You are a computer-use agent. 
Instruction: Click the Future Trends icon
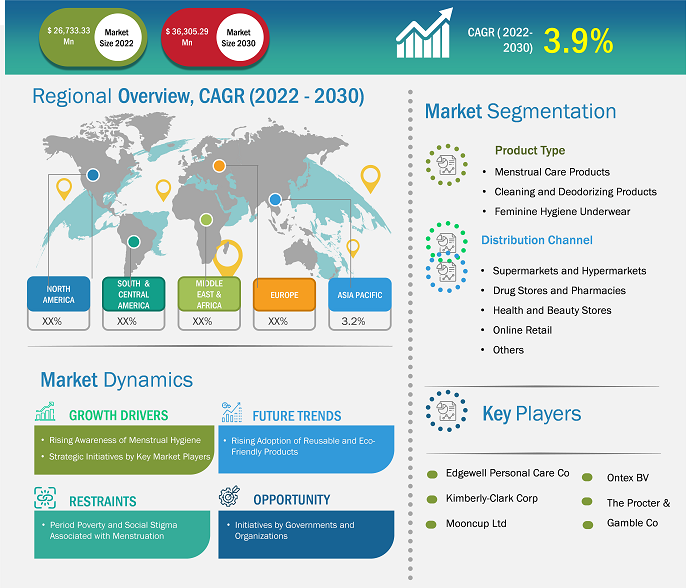232,412
